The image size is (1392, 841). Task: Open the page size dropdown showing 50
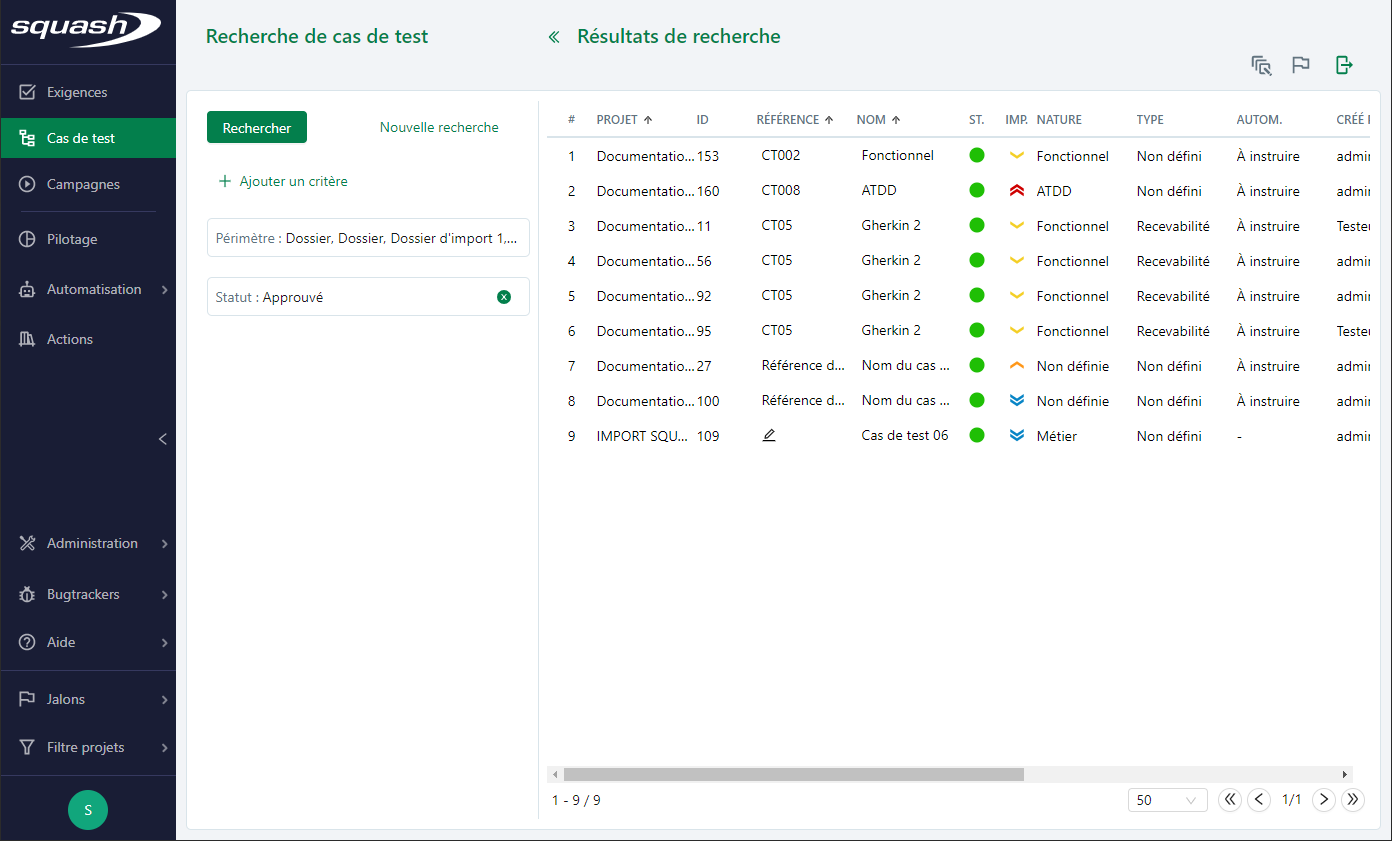pos(1166,800)
